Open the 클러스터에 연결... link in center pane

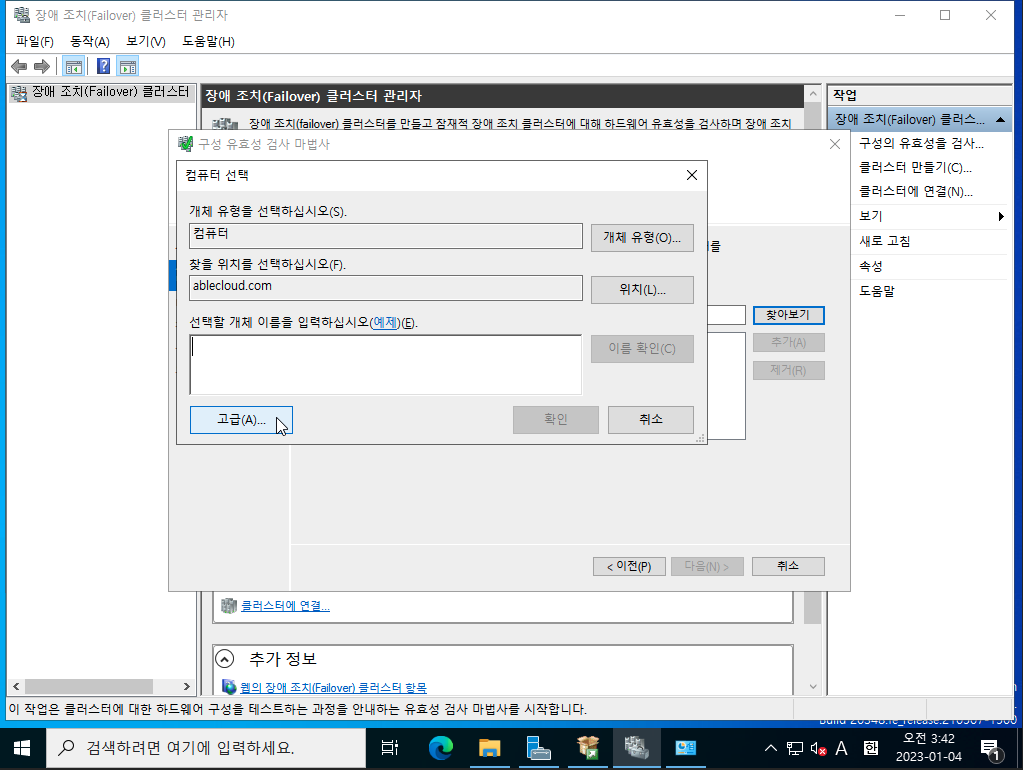[x=285, y=606]
